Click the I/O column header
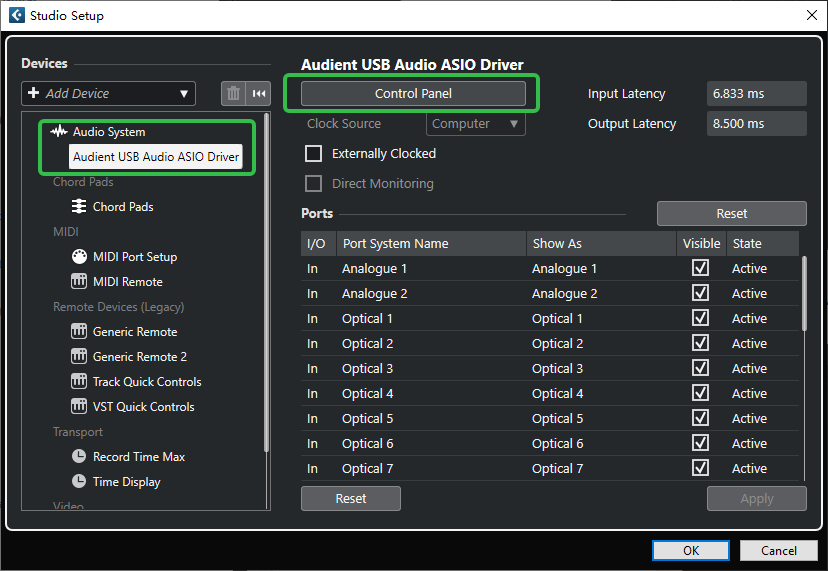The image size is (828, 571). 318,244
